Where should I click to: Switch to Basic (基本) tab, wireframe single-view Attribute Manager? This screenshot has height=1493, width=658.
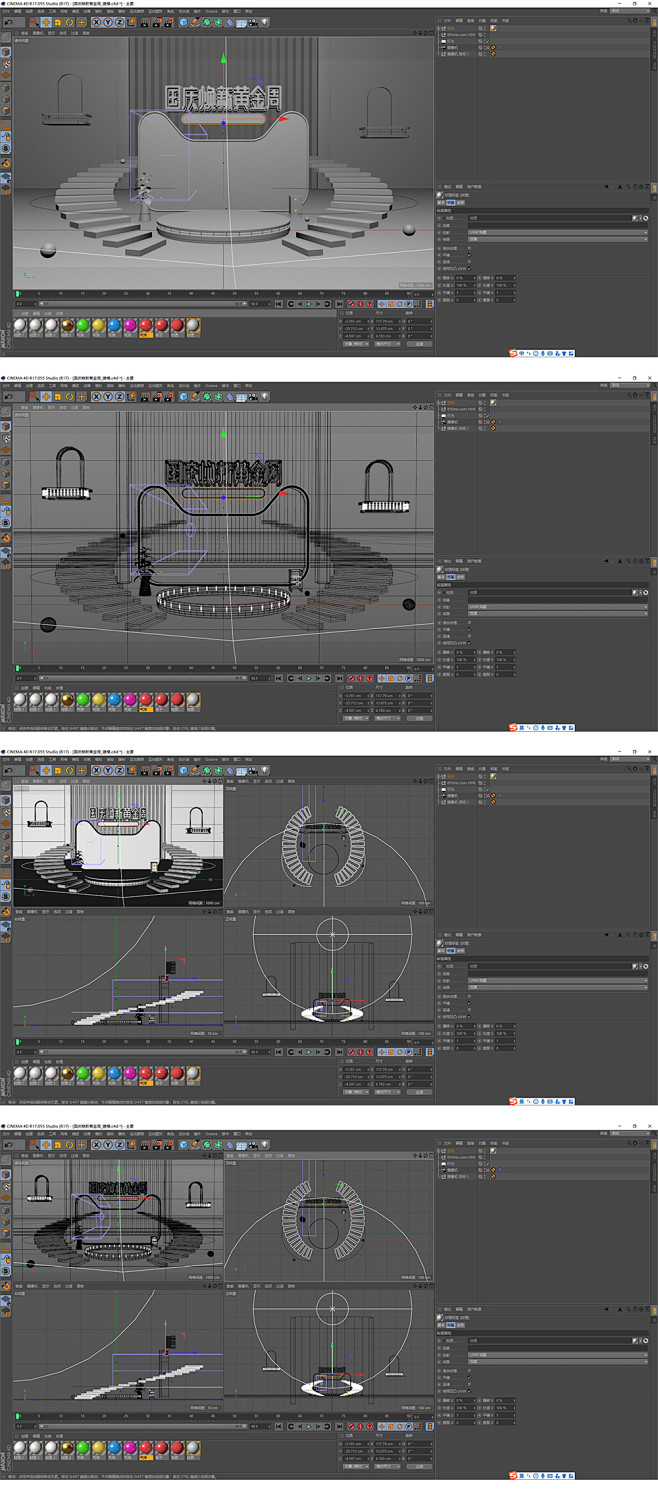441,578
